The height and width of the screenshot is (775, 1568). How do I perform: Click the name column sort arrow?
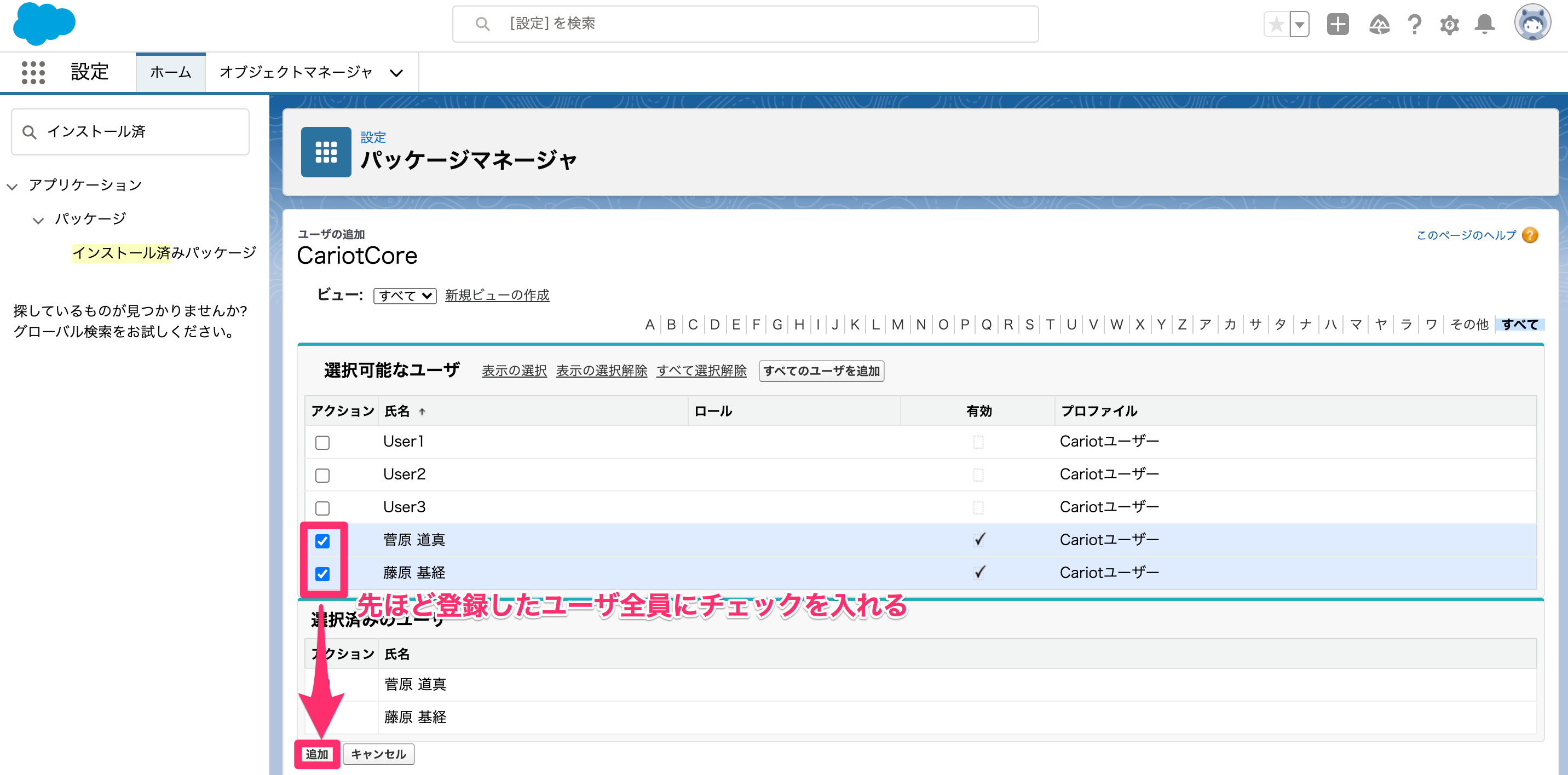pos(422,412)
